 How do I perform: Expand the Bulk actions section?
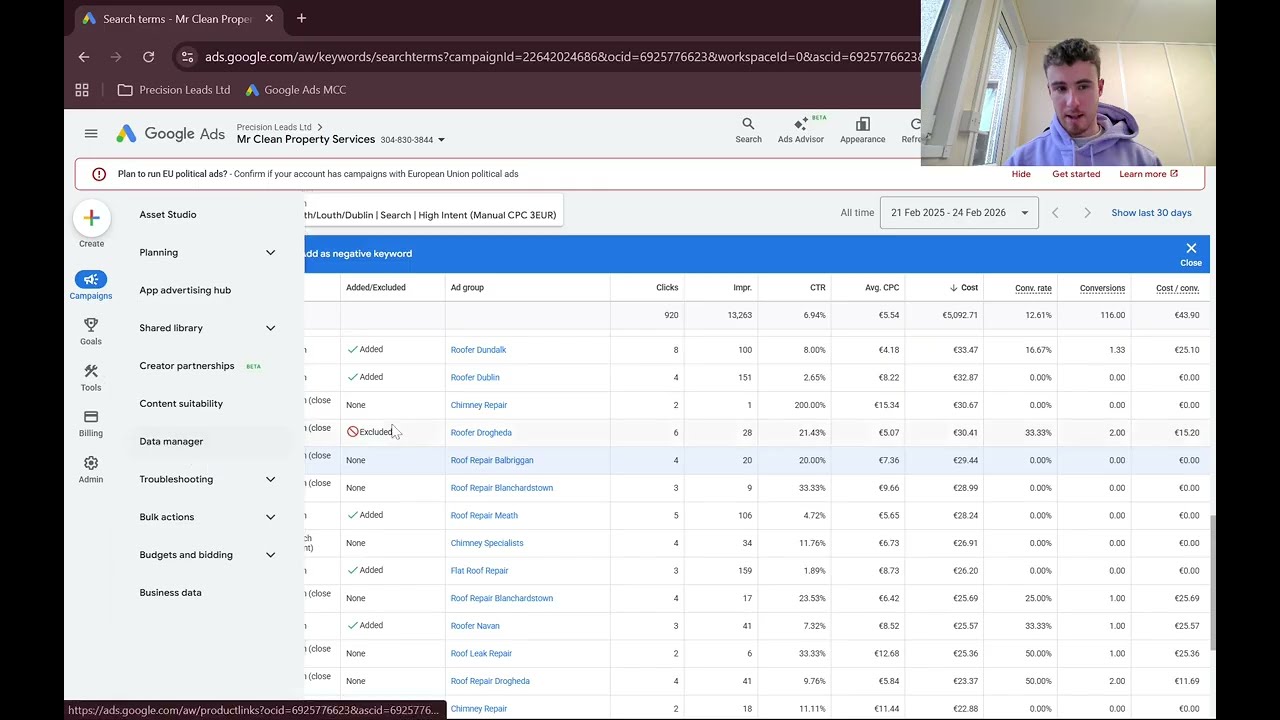[207, 517]
